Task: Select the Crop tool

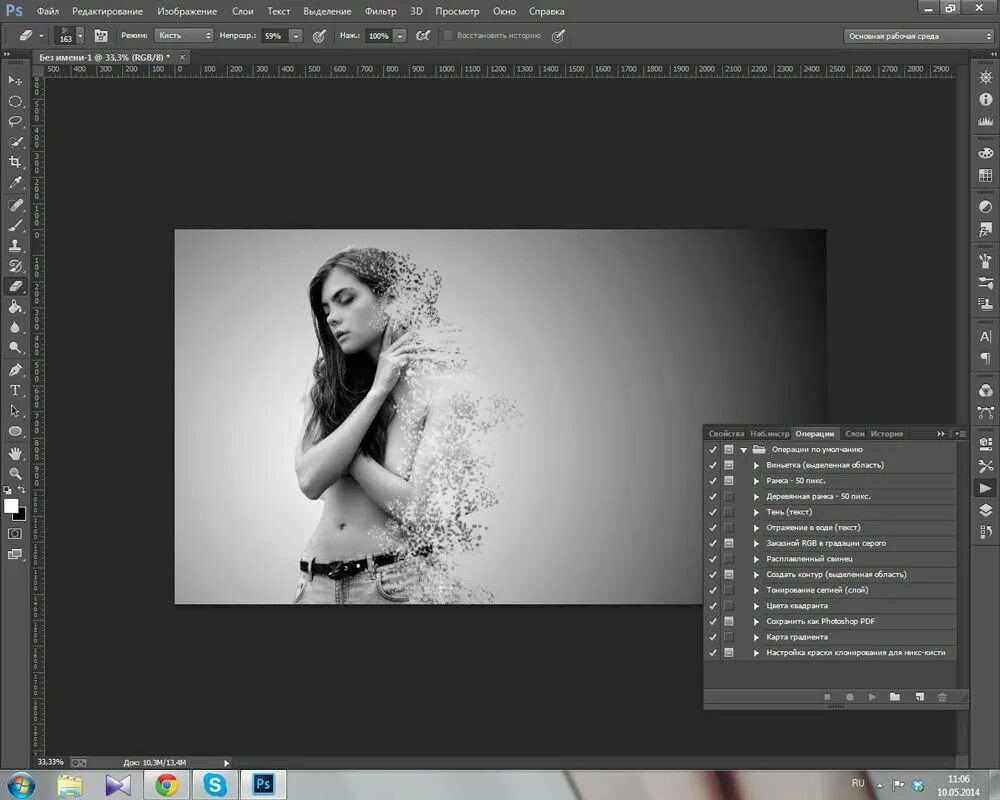Action: click(15, 162)
